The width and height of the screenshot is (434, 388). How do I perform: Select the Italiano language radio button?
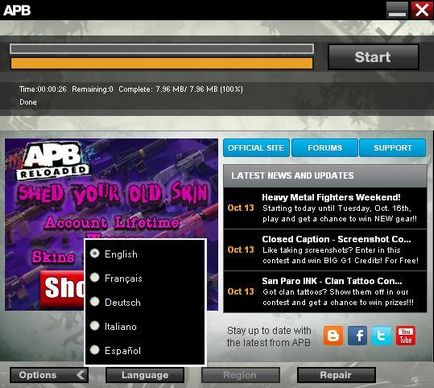(x=95, y=326)
